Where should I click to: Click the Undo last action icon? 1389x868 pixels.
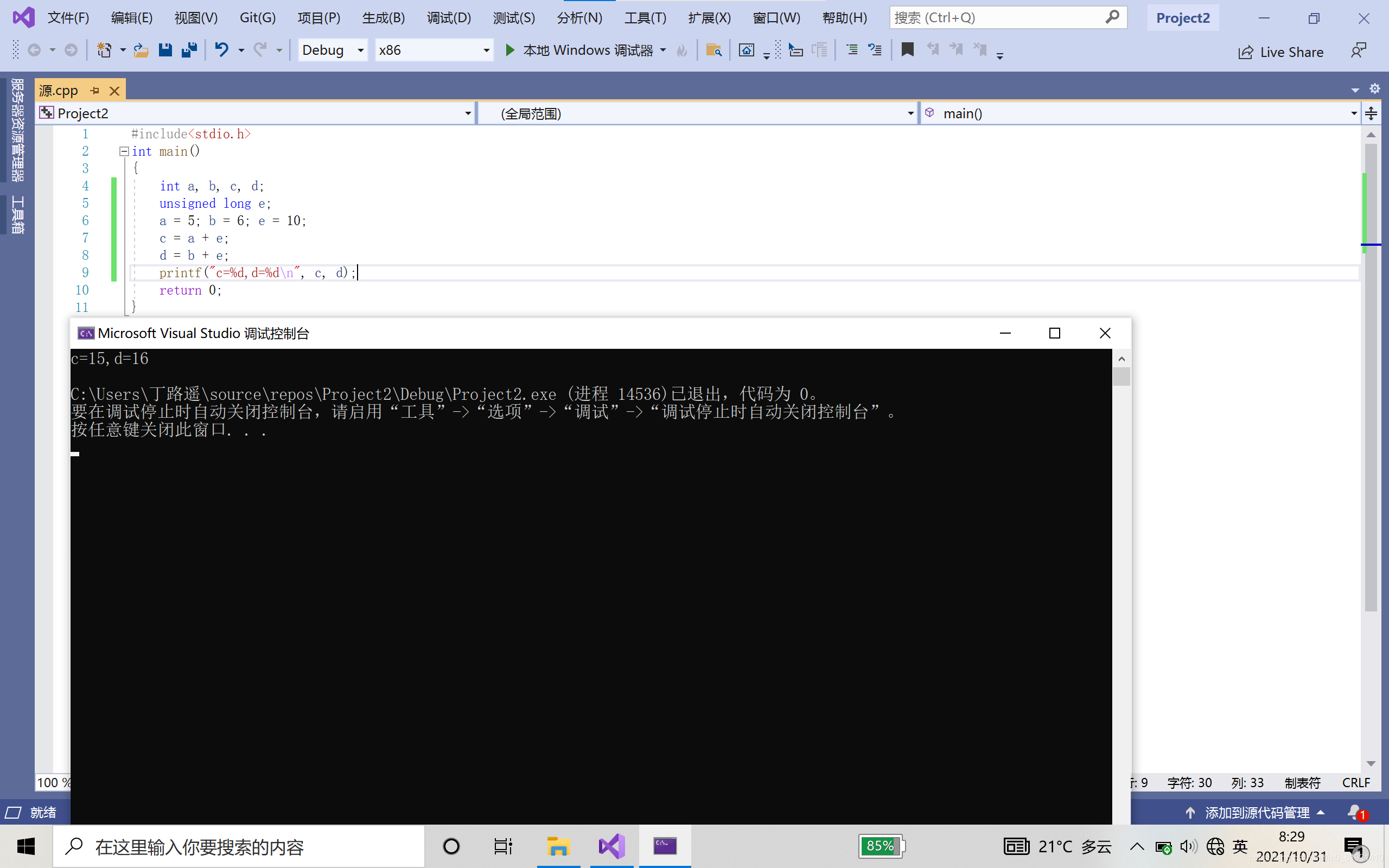click(x=220, y=50)
